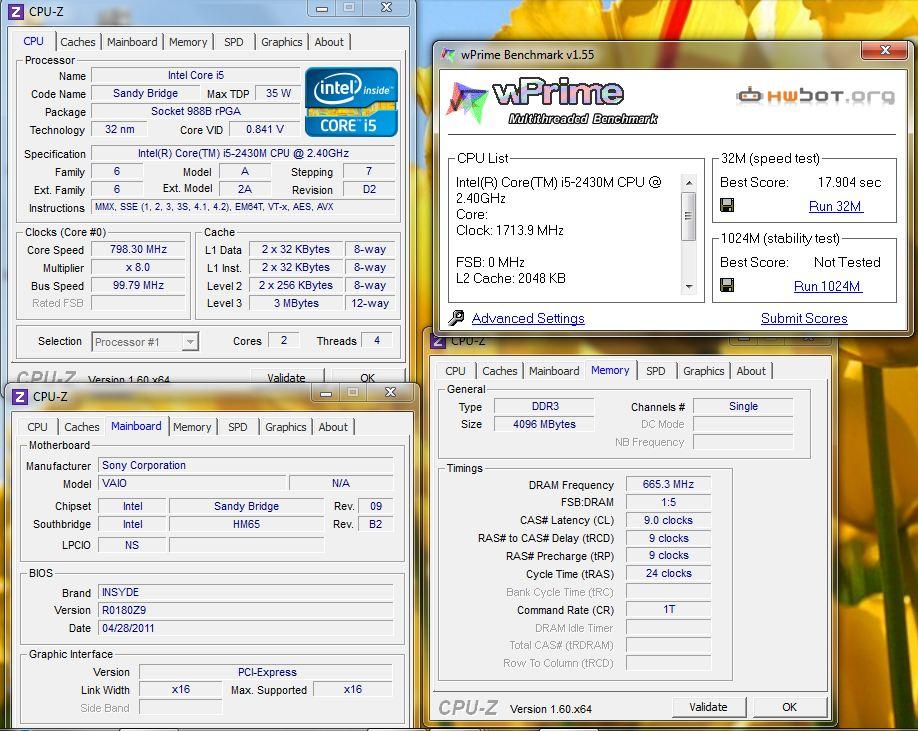Click the BIOS Date 04/28/2011 field
Screen dimensions: 918x731
245,628
